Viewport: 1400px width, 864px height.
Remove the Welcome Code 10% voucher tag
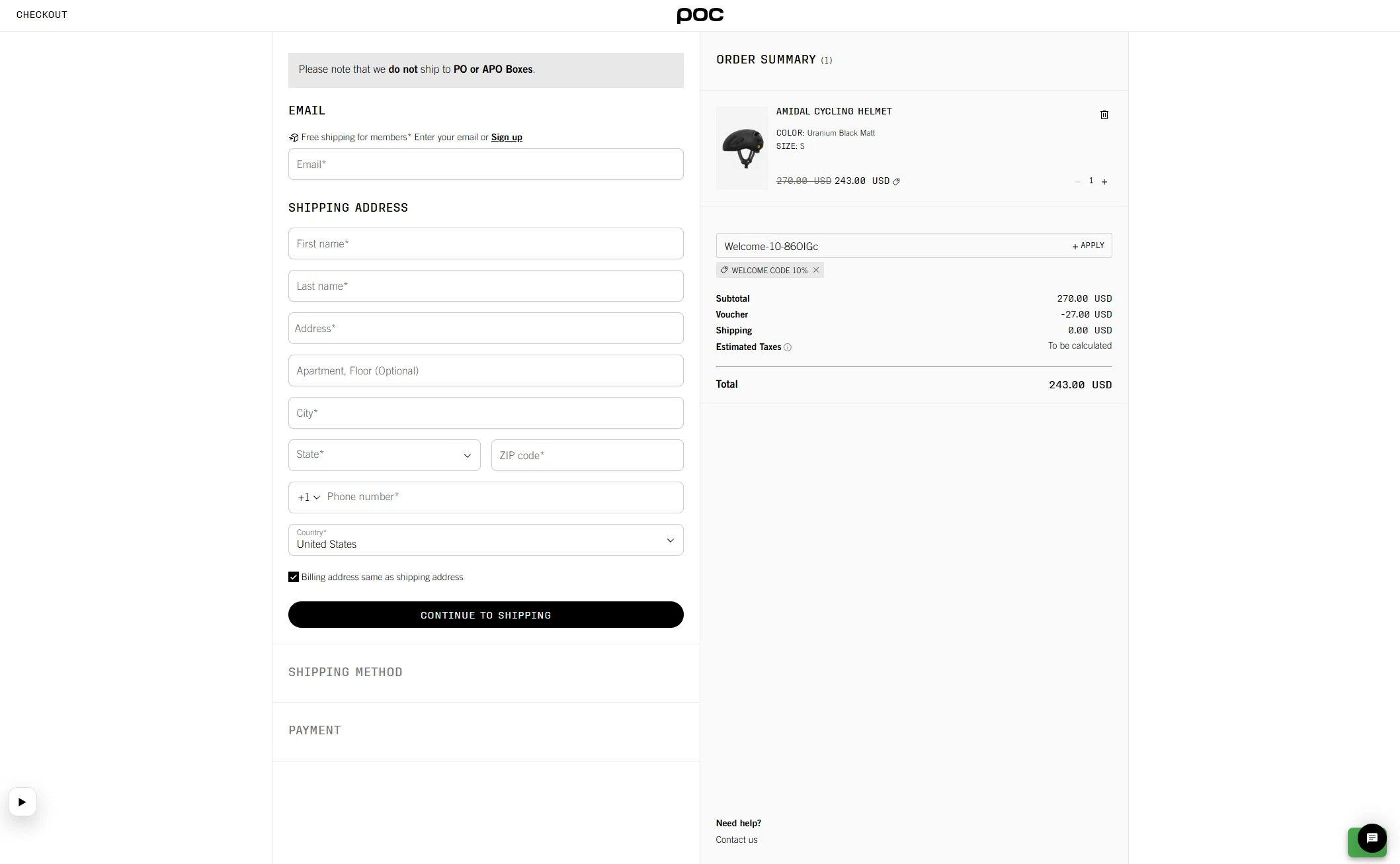click(816, 270)
